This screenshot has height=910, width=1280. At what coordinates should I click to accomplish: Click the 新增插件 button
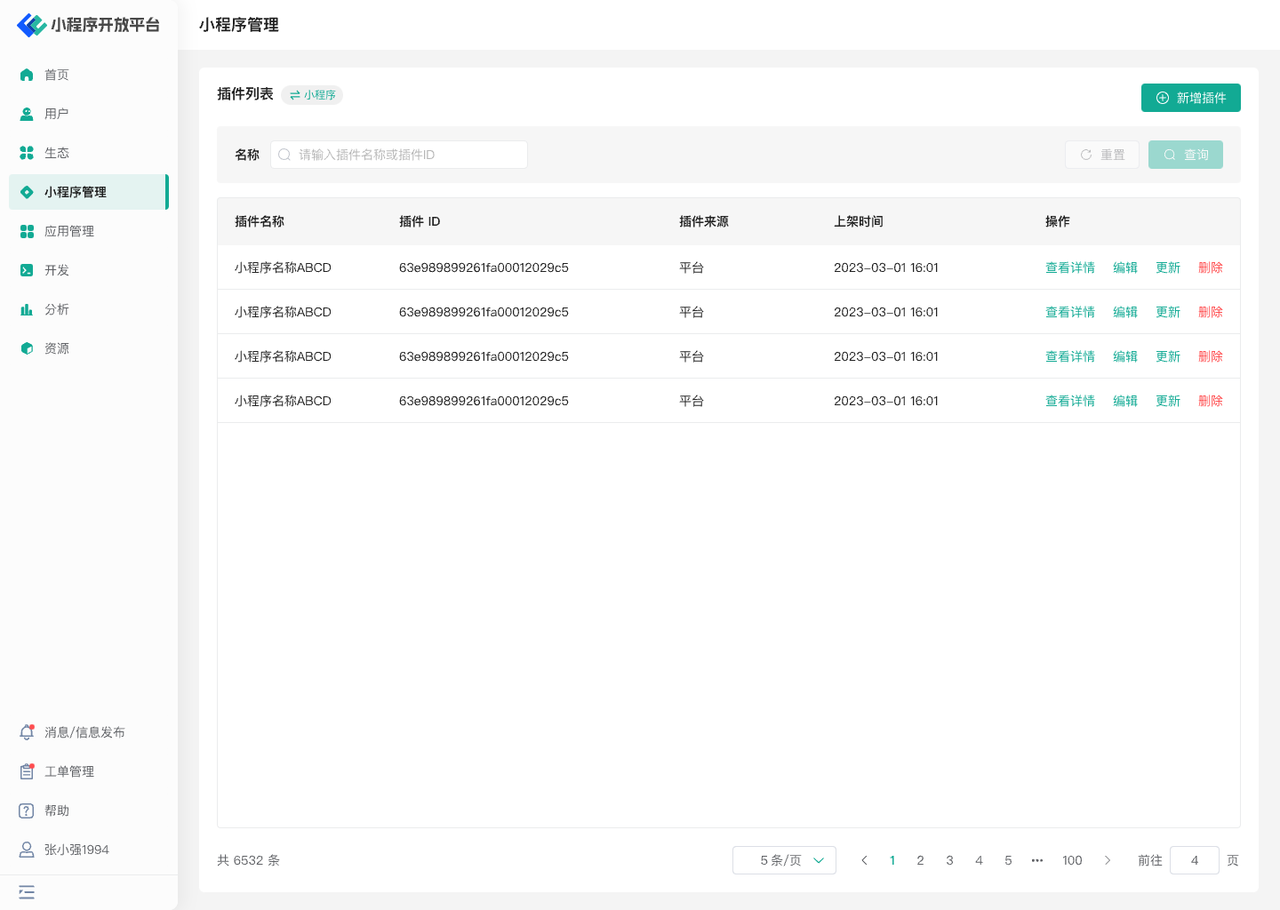[x=1190, y=98]
